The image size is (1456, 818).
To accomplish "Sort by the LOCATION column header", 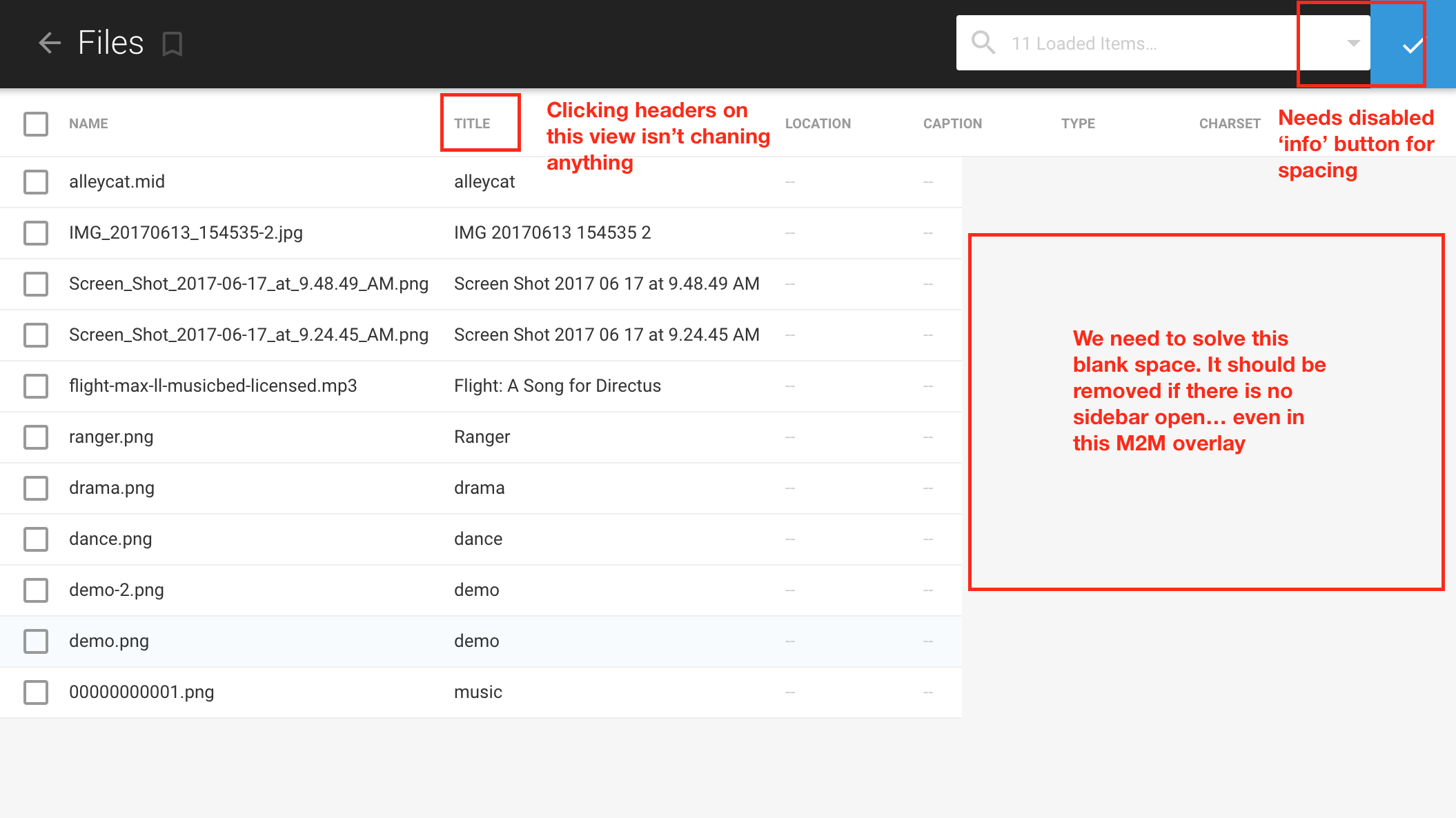I will (818, 123).
